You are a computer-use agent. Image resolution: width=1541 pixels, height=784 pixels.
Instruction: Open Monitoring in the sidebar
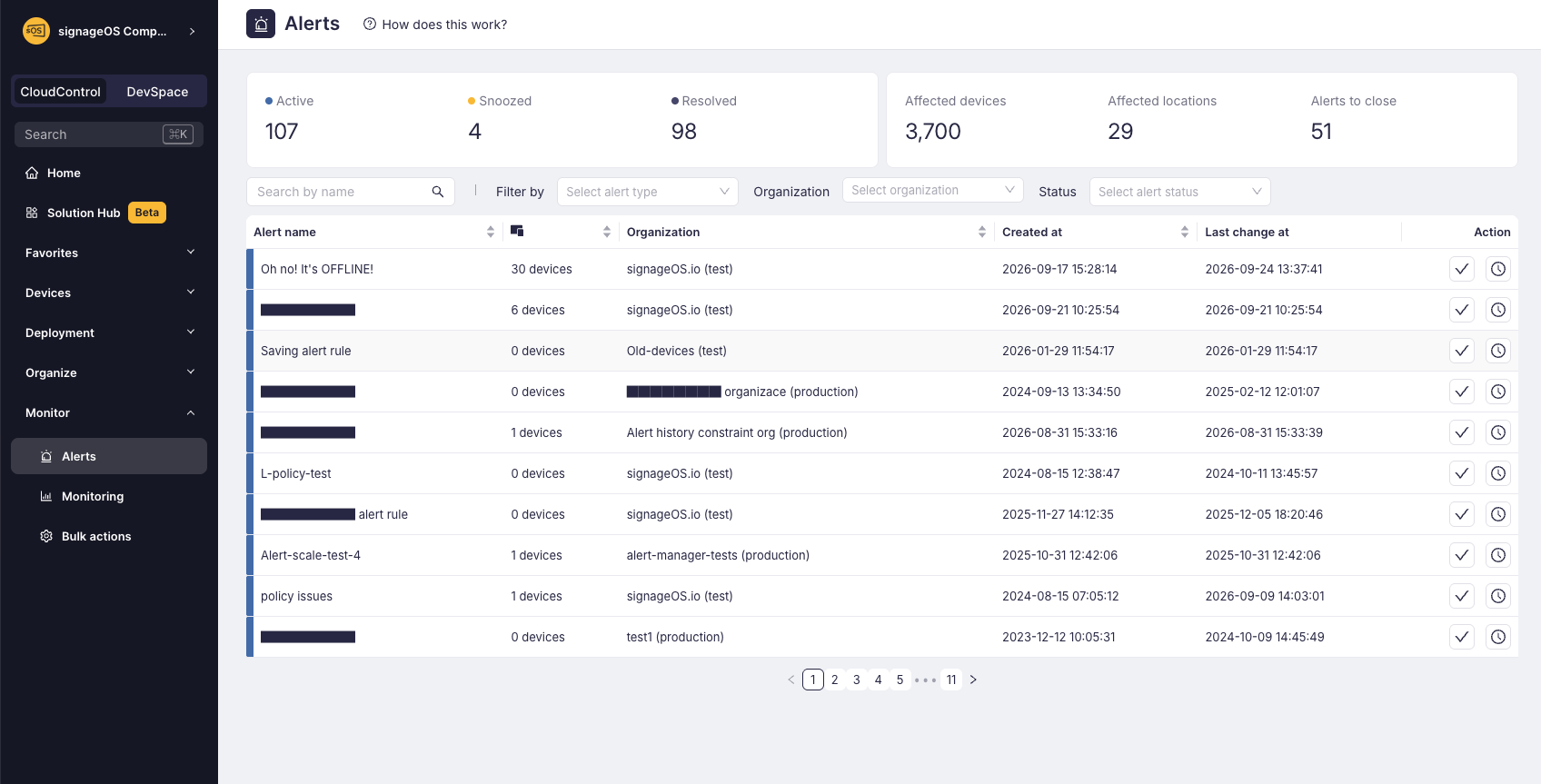click(109, 496)
